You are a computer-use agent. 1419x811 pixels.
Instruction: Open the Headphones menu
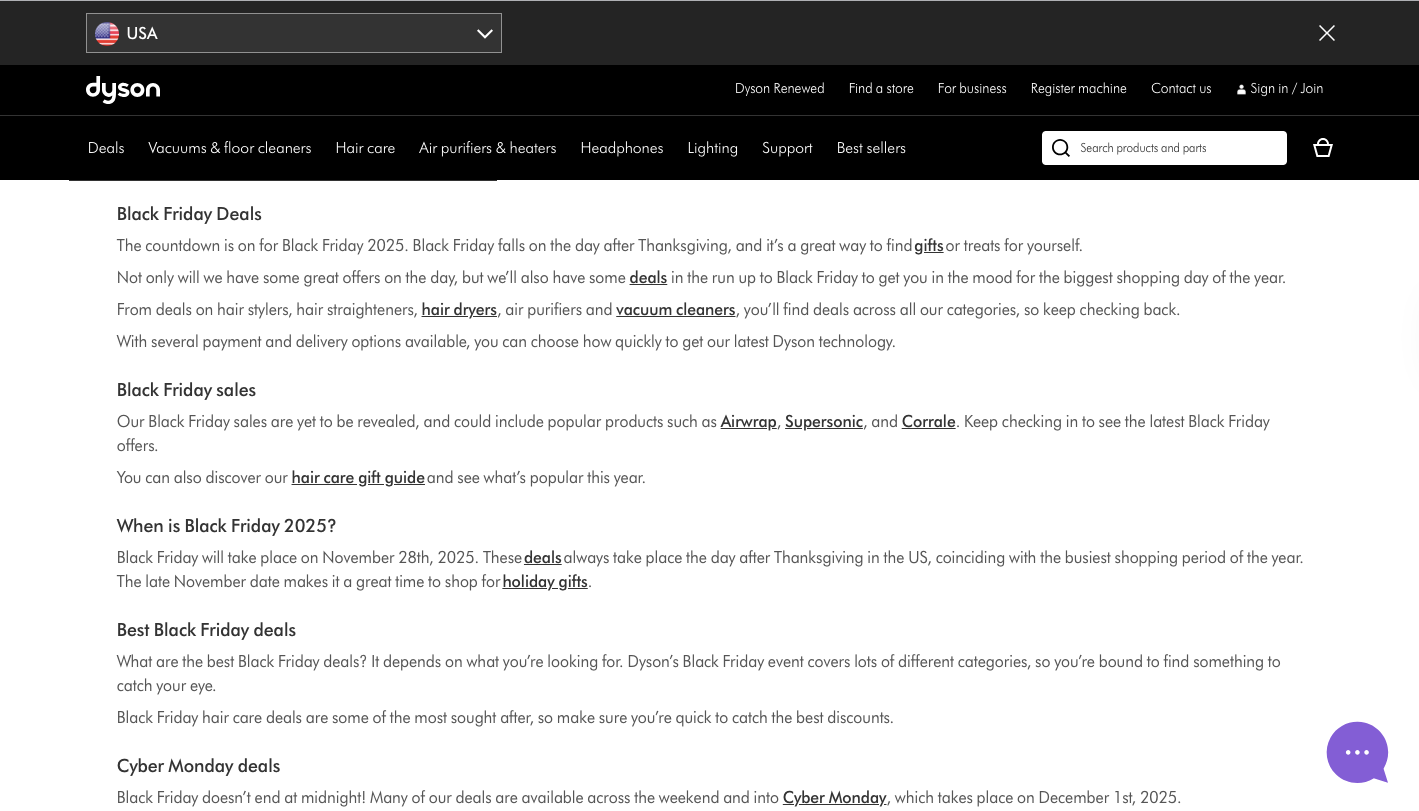622,148
